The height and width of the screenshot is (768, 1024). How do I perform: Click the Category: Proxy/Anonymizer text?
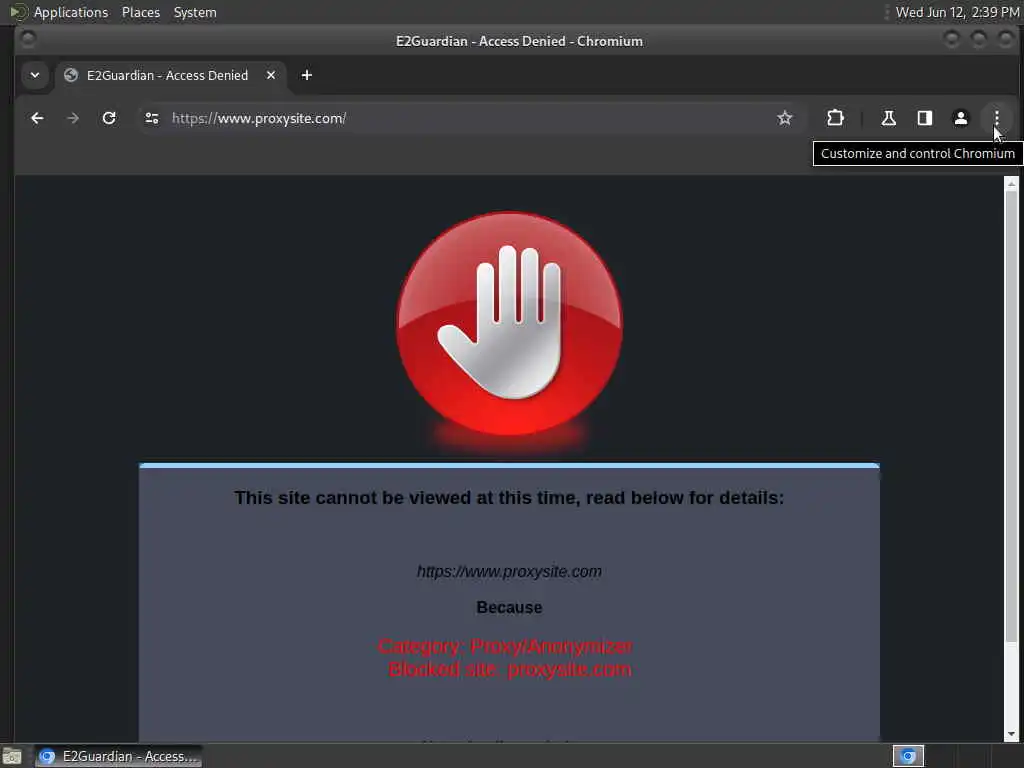(x=505, y=646)
